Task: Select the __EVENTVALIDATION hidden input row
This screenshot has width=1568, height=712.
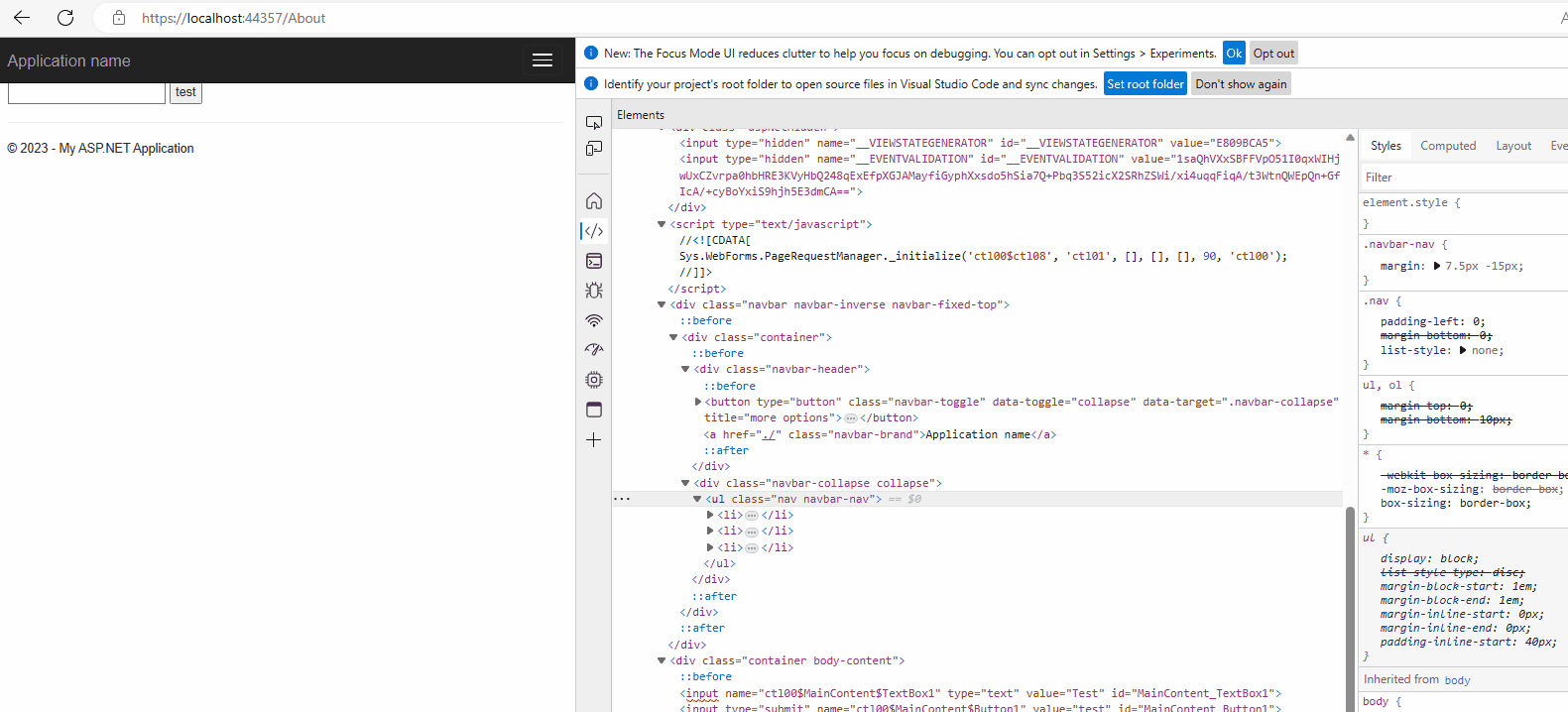Action: click(x=1010, y=176)
